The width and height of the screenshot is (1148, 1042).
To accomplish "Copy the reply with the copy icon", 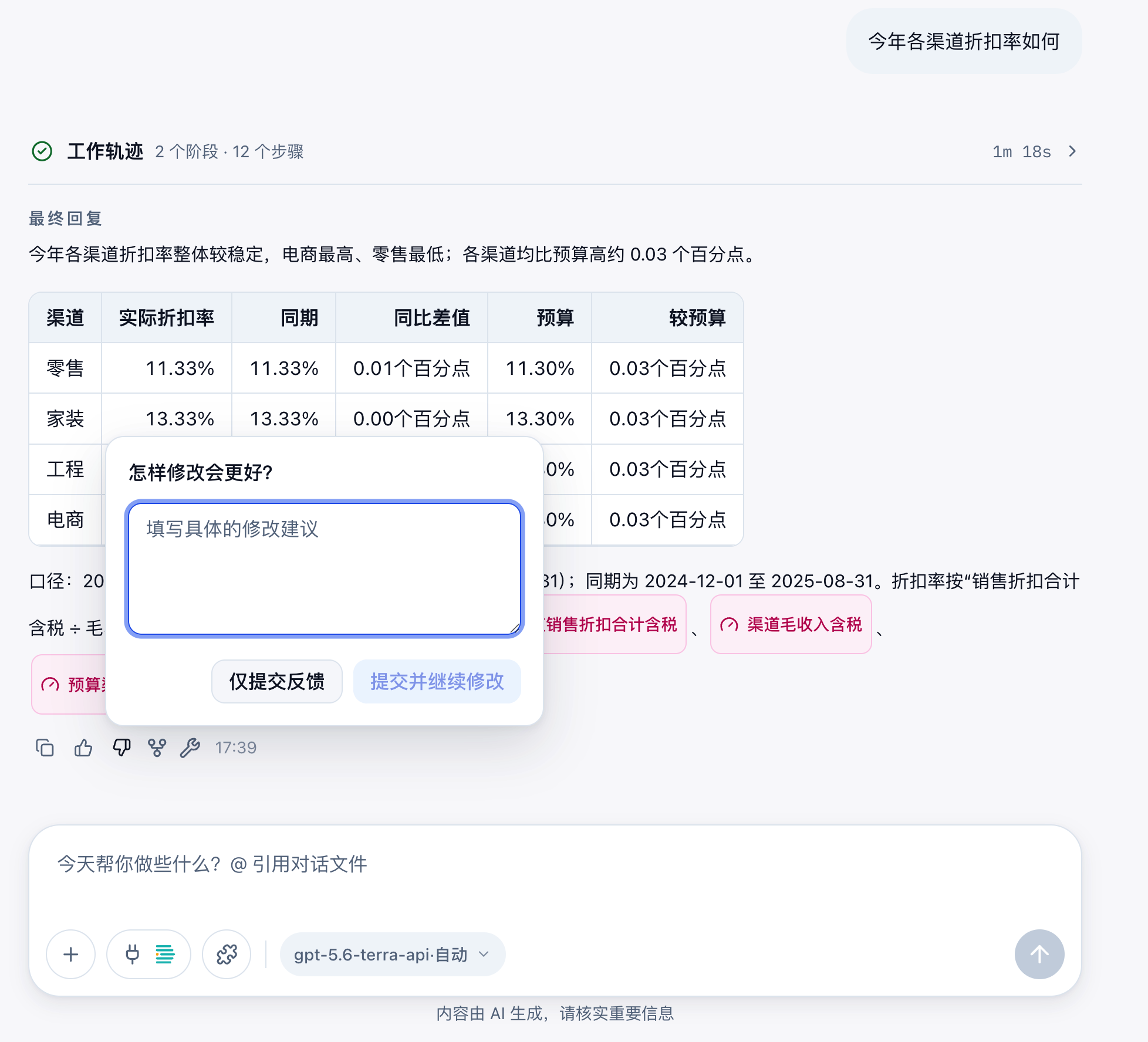I will coord(45,747).
